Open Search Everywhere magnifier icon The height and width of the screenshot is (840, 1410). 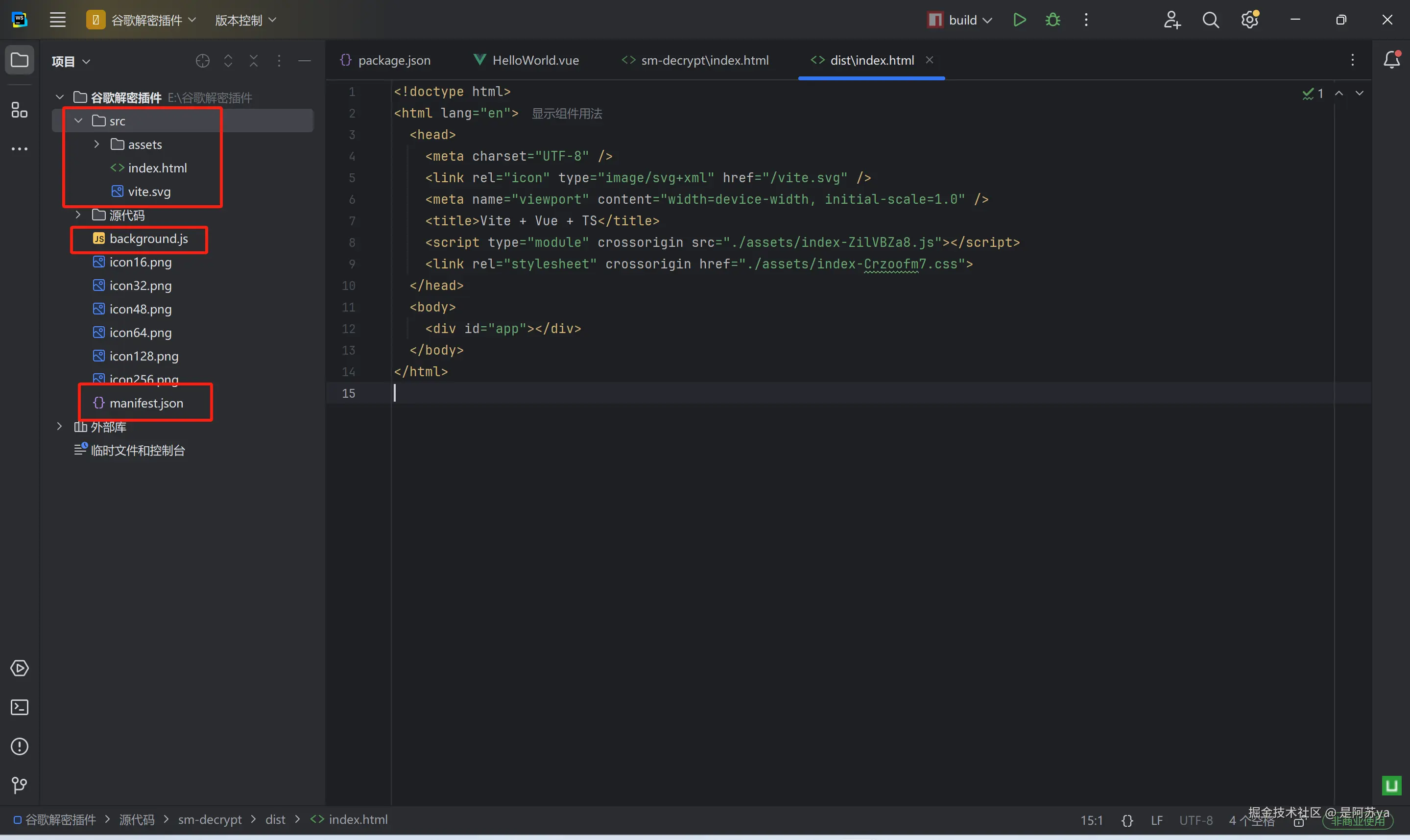1210,20
